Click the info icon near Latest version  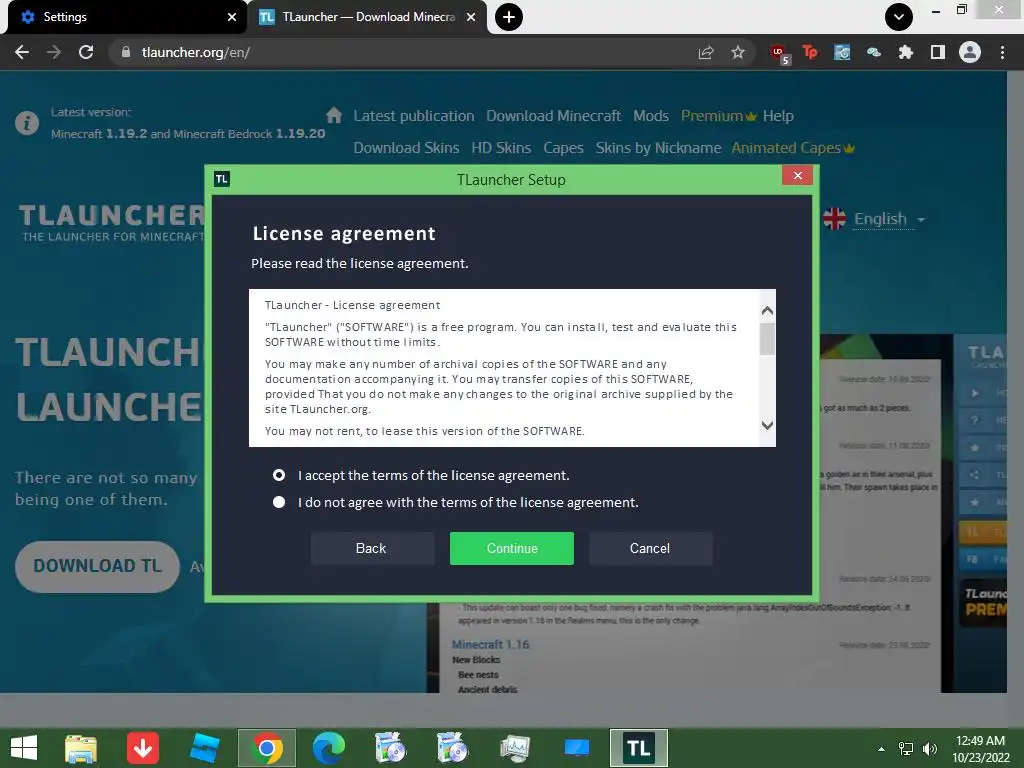point(27,123)
